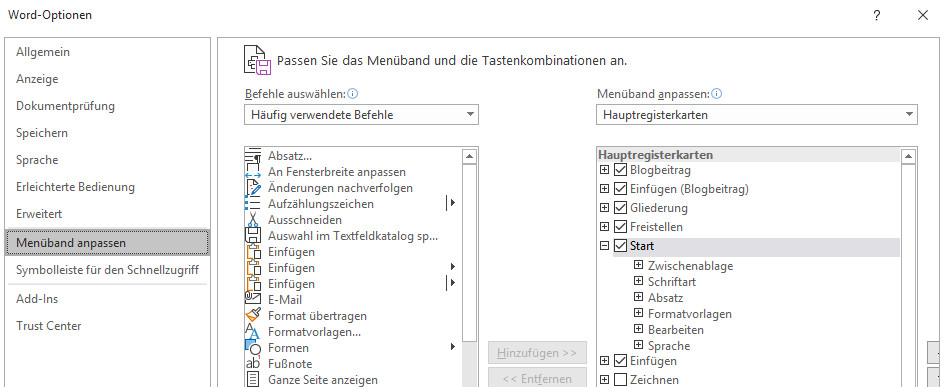
Task: Select the E-Mail command text
Action: [x=285, y=299]
